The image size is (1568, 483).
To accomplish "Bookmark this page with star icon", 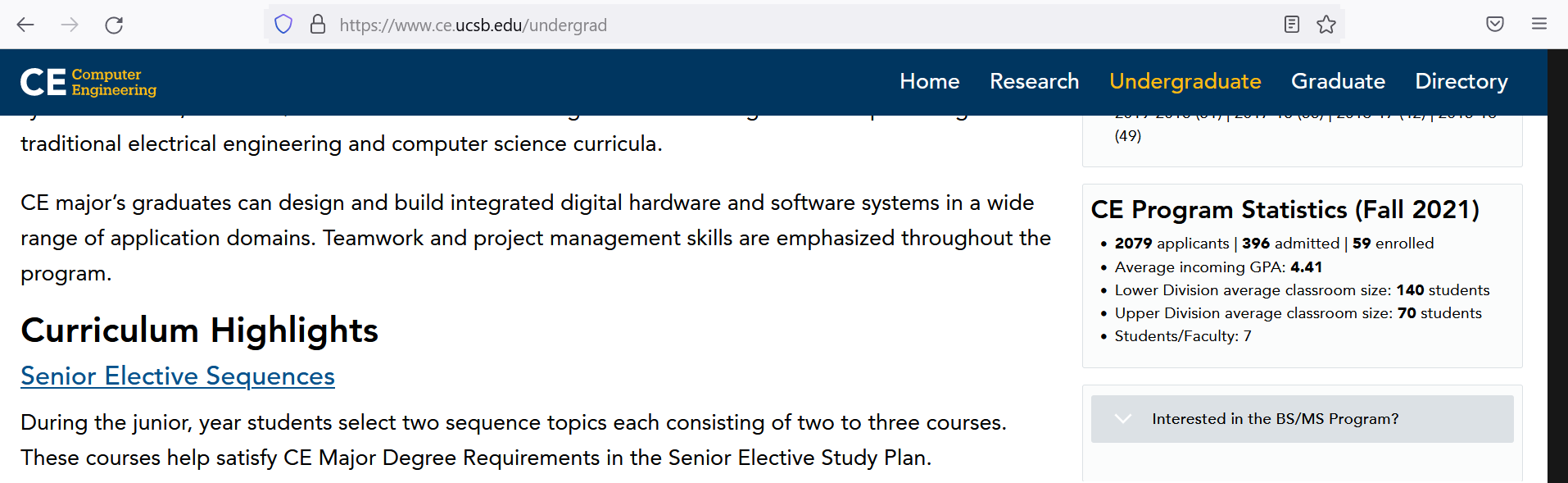I will pos(1326,25).
